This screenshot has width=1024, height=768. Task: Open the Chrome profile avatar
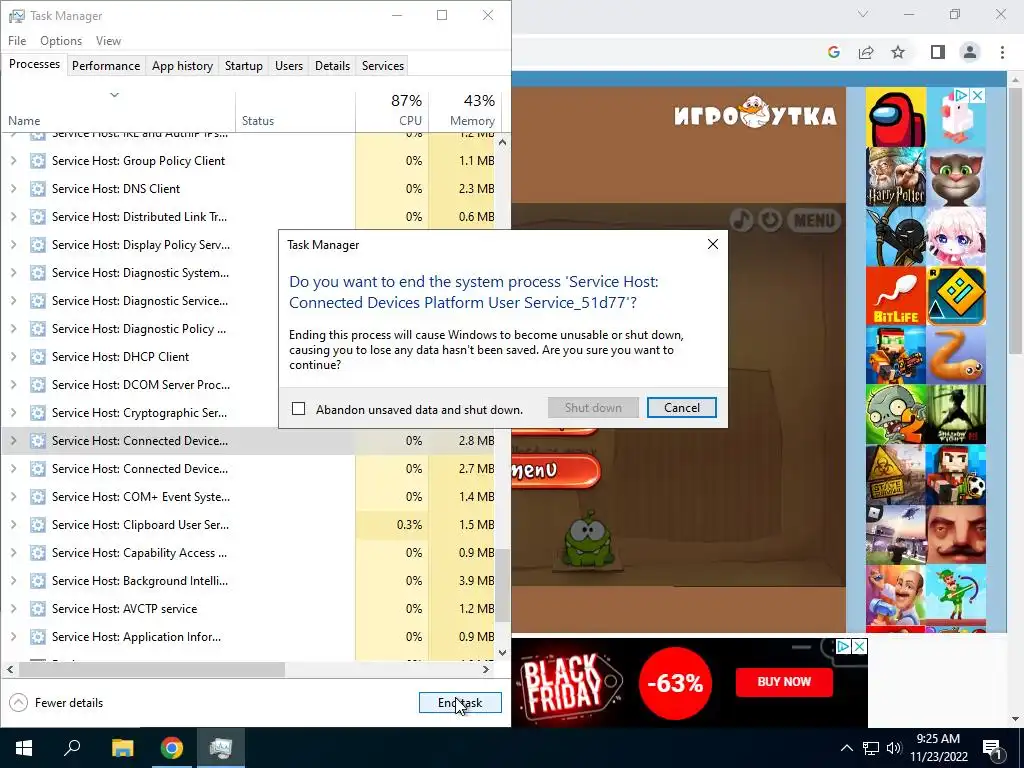[x=970, y=52]
